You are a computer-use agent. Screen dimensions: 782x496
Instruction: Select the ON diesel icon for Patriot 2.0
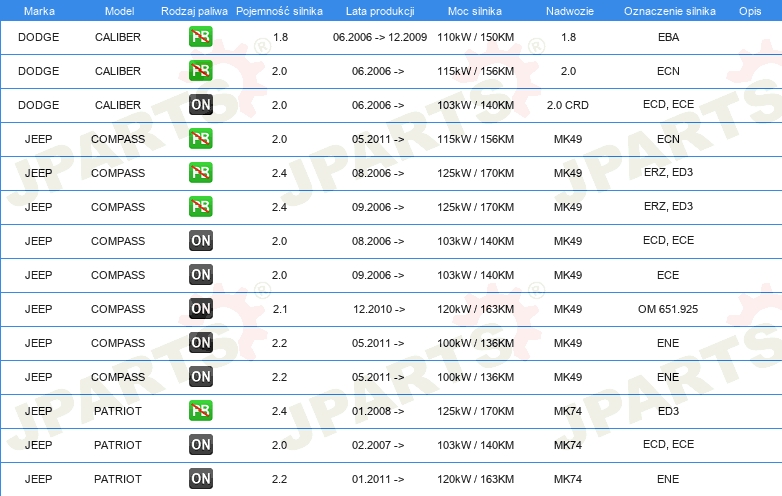[x=200, y=445]
